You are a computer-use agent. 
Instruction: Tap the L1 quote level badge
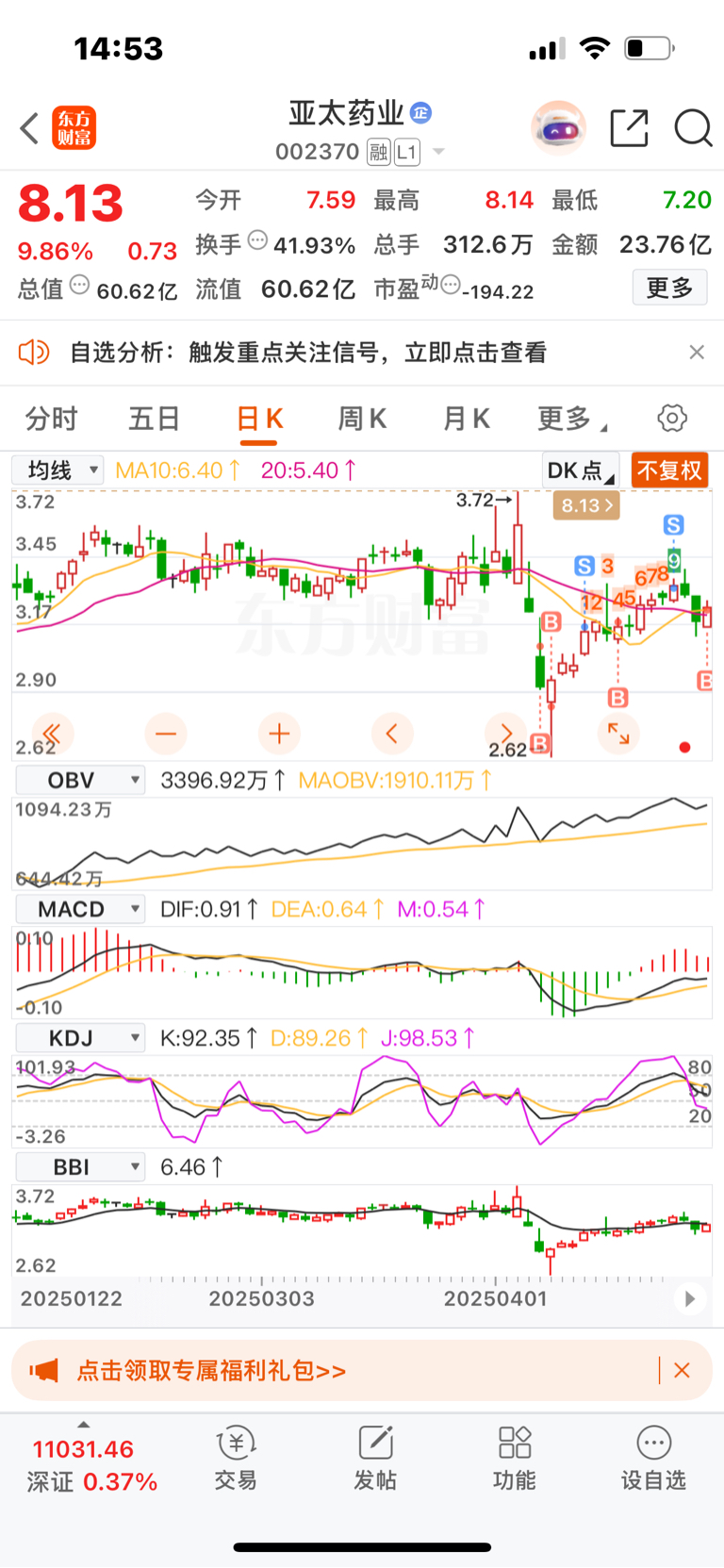[406, 152]
